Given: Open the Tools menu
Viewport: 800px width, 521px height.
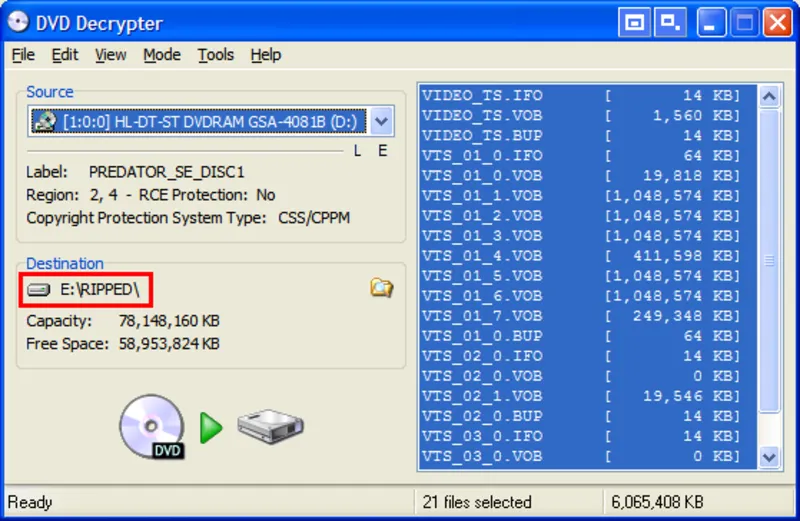Looking at the screenshot, I should [215, 55].
